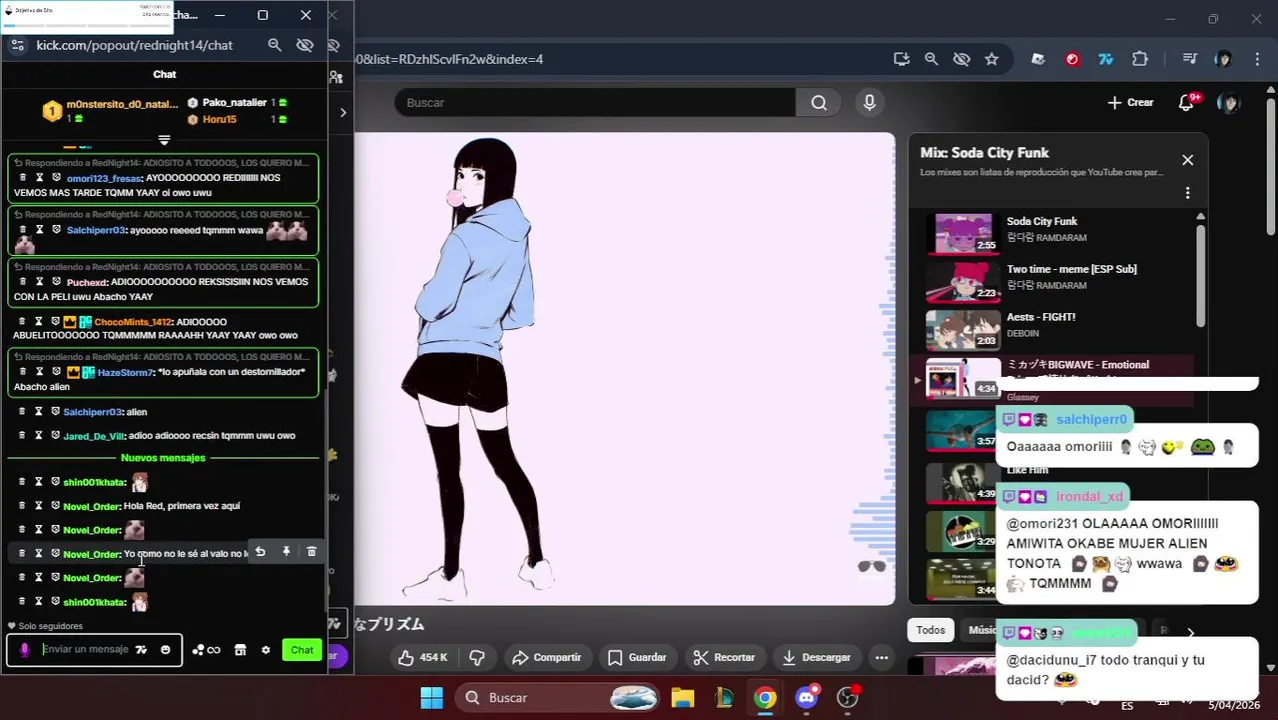Open YouTube notifications bell
This screenshot has height=720, width=1278.
click(x=1186, y=103)
